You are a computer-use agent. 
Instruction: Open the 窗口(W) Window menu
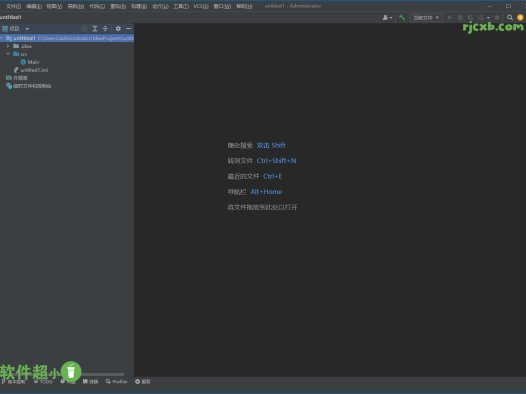click(x=222, y=6)
